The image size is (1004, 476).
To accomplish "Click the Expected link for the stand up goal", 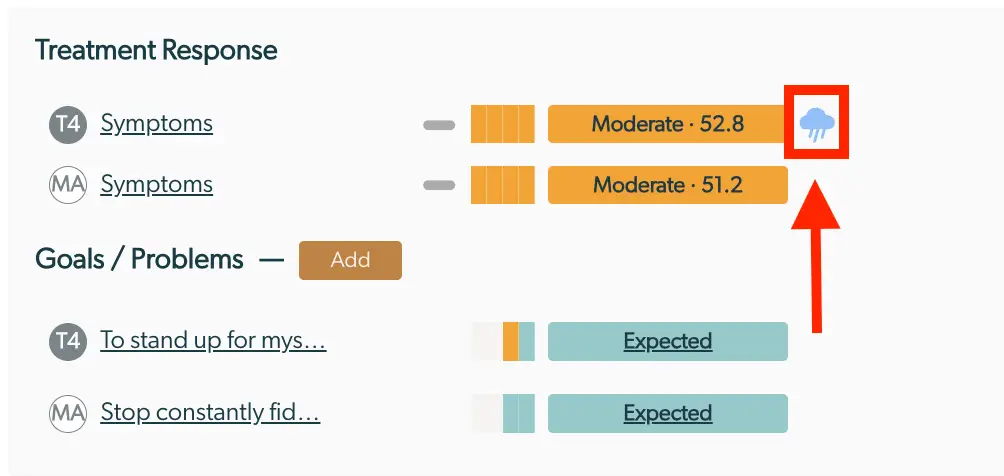I will 667,341.
